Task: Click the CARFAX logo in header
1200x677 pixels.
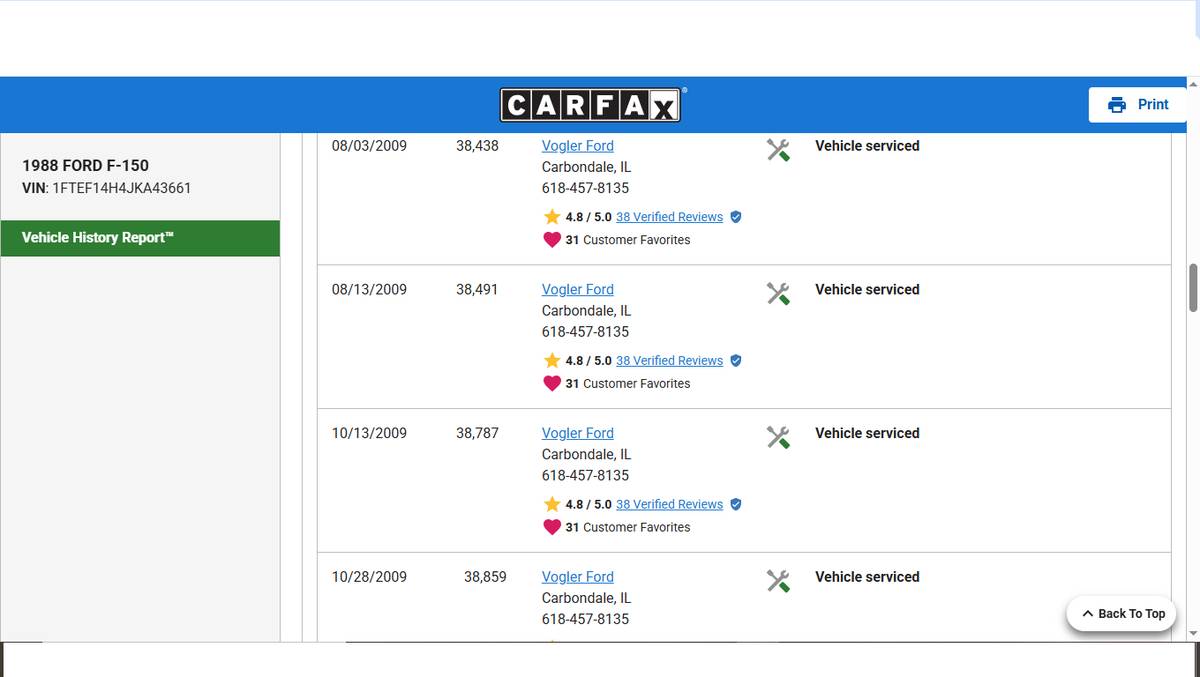Action: 590,104
